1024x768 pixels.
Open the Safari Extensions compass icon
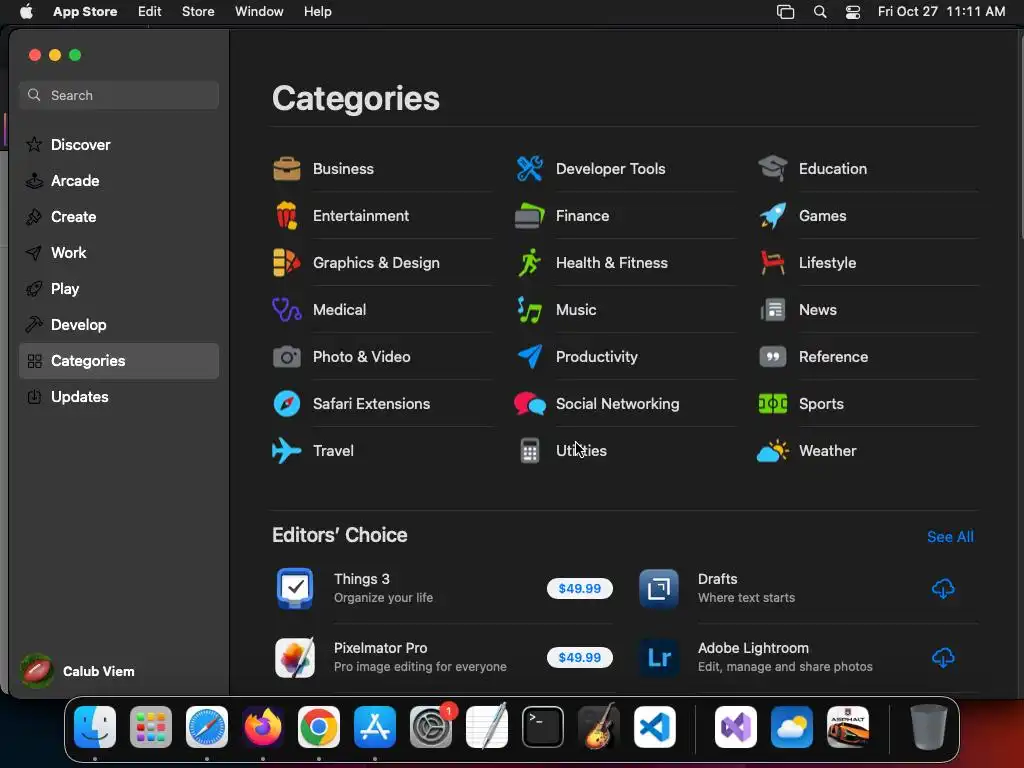coord(287,404)
